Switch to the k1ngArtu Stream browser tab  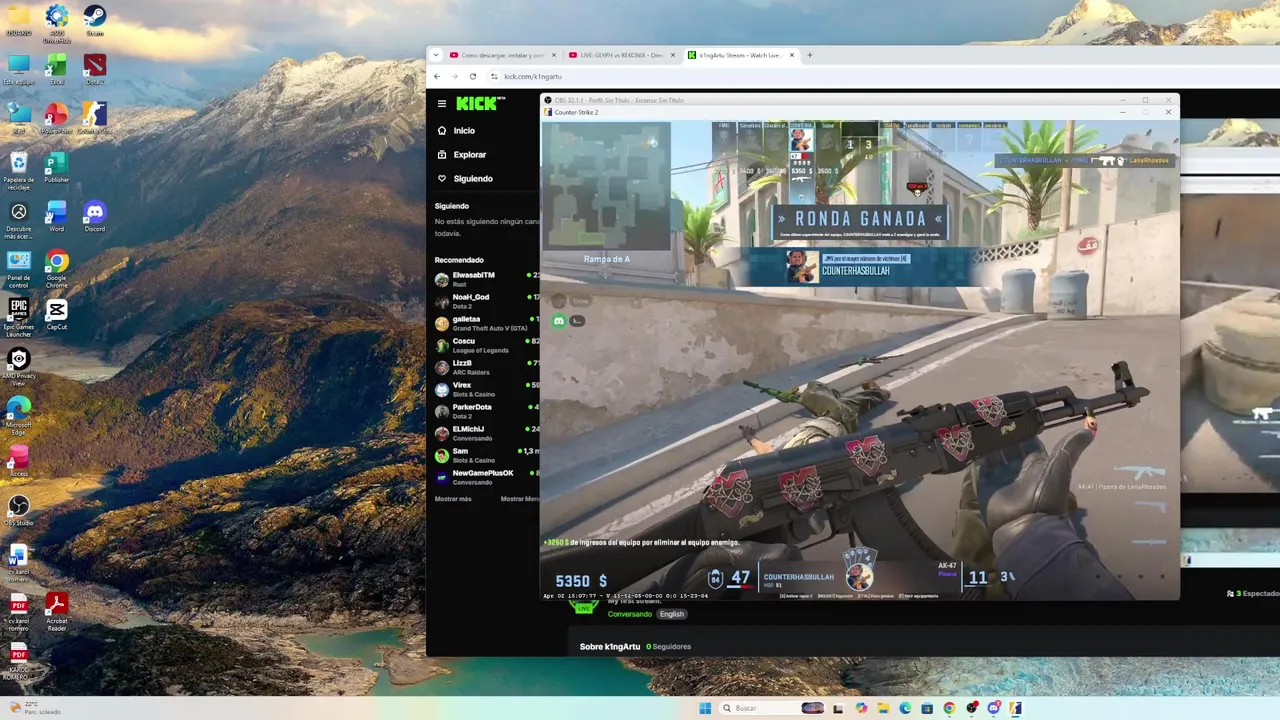click(x=741, y=55)
